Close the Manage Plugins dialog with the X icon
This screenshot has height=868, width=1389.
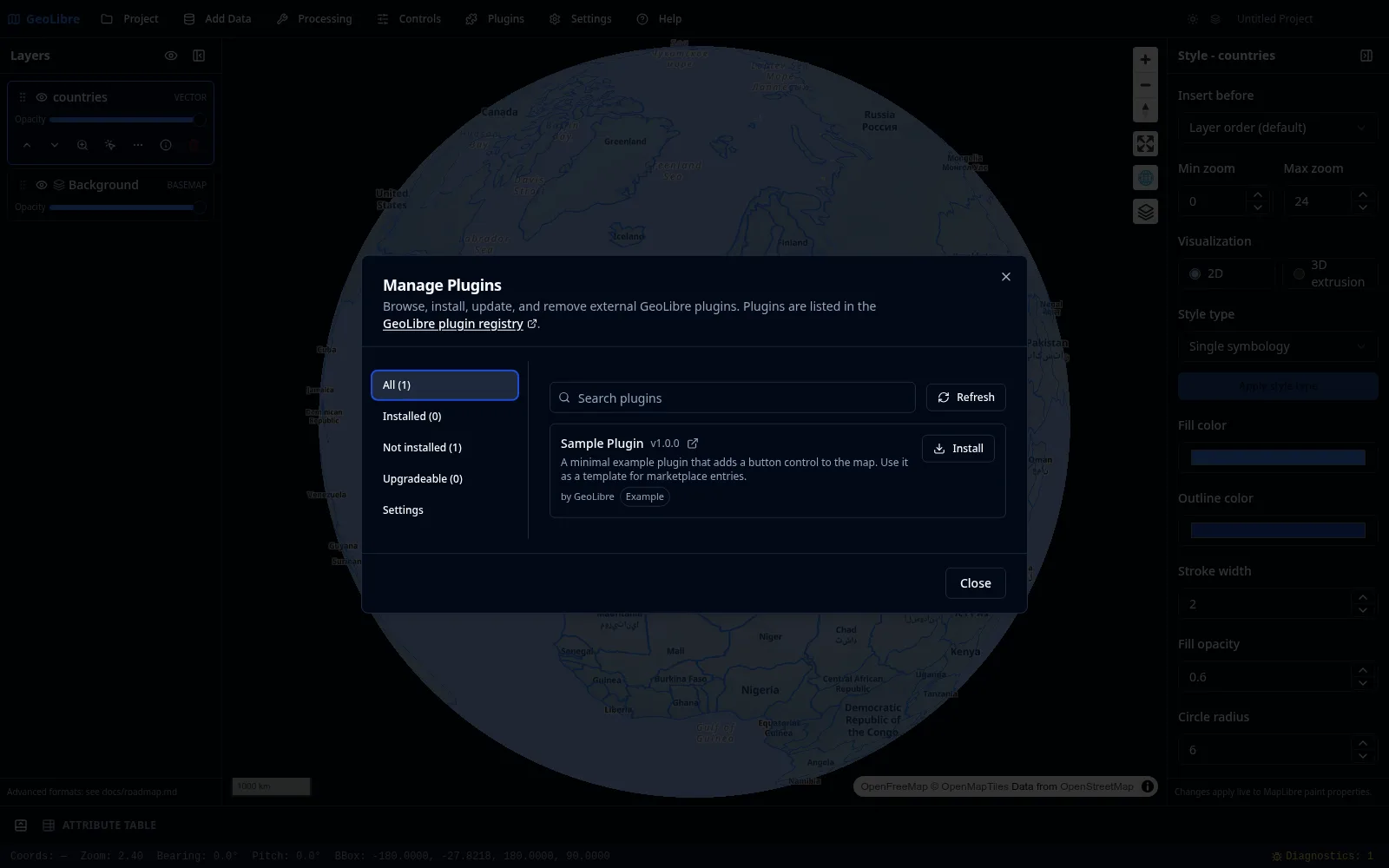(1006, 277)
